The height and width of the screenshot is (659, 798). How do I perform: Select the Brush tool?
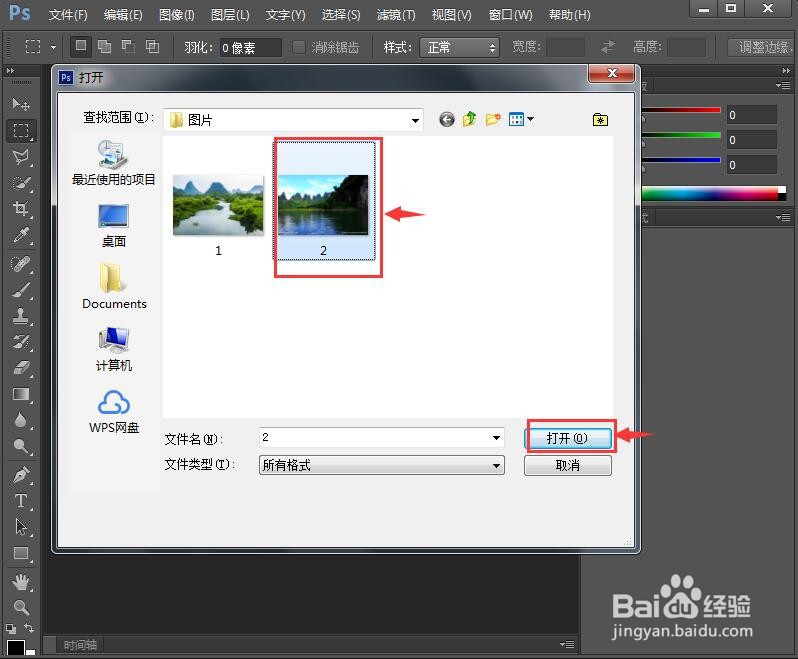point(21,290)
